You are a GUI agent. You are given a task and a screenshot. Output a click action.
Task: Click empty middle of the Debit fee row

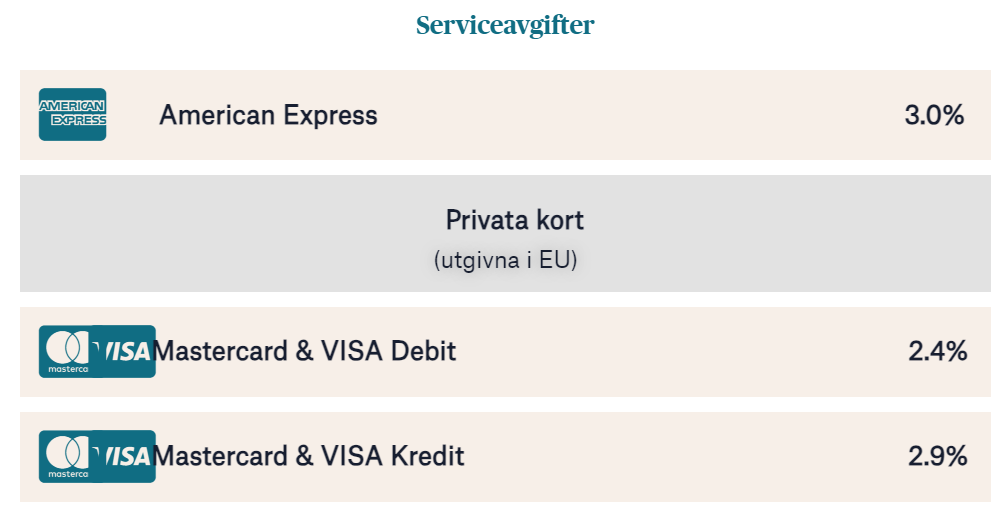pos(680,351)
